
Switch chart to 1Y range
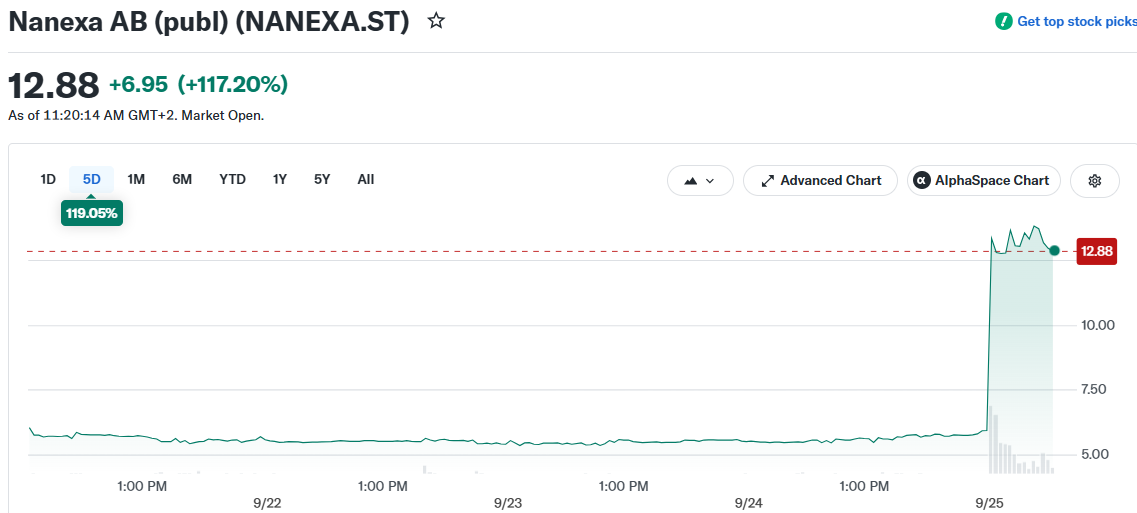coord(280,179)
